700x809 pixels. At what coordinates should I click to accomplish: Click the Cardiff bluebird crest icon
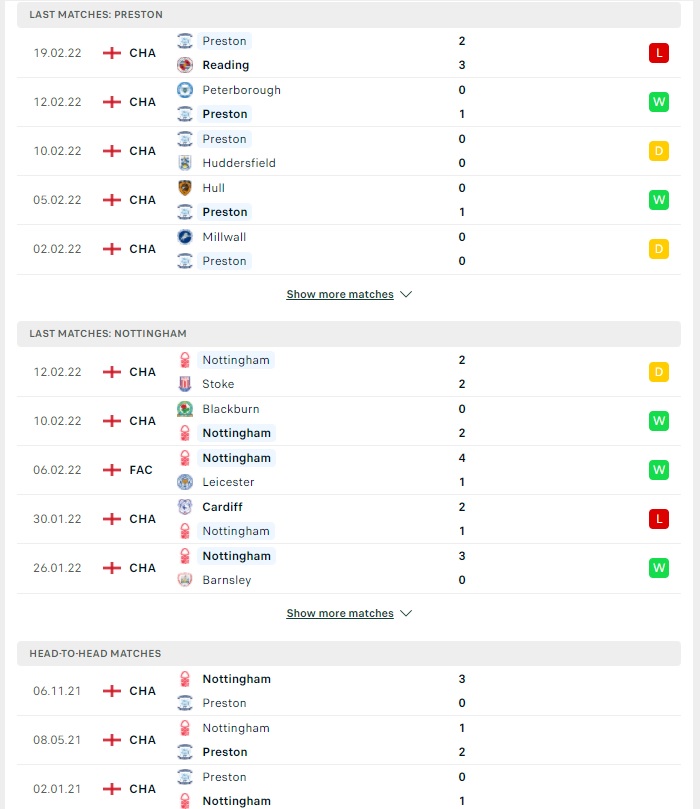[x=185, y=507]
